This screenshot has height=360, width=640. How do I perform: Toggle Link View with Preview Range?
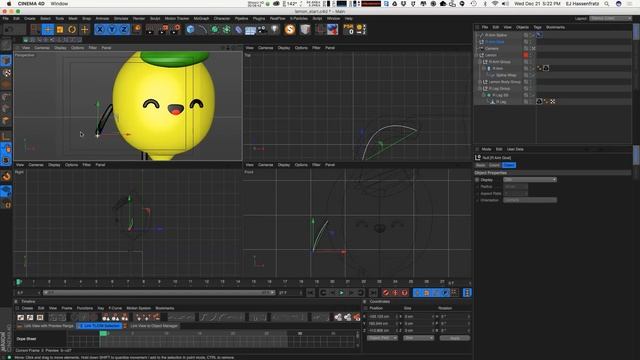point(45,326)
